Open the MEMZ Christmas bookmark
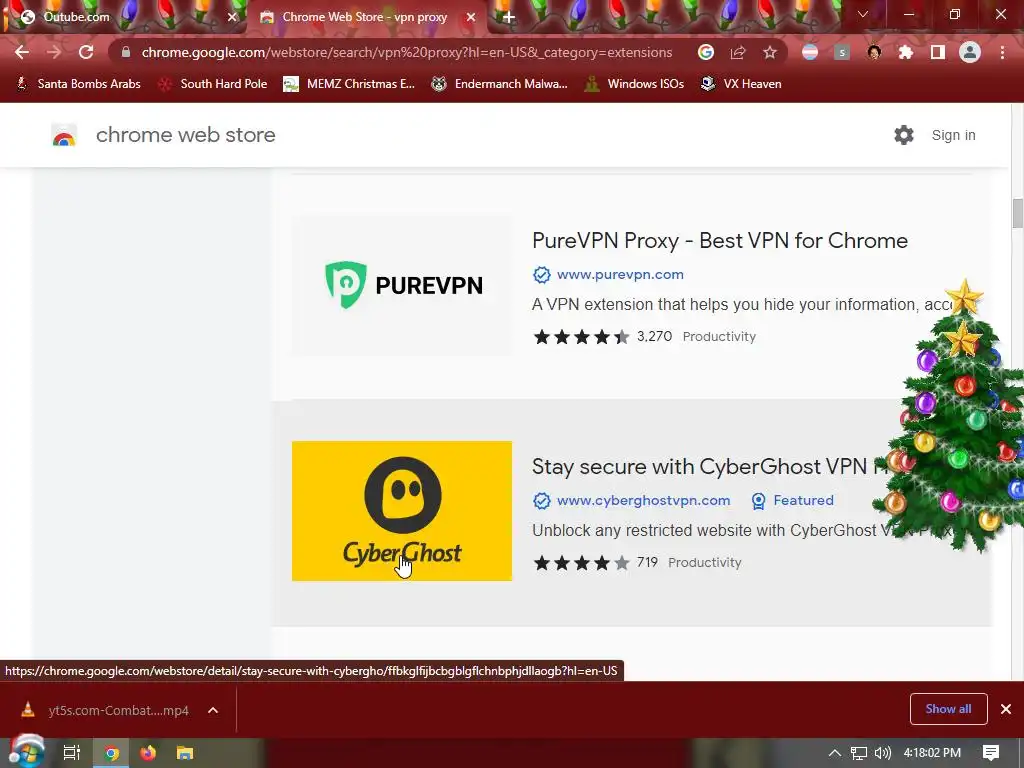Screen dimensions: 1024x768 tap(349, 84)
